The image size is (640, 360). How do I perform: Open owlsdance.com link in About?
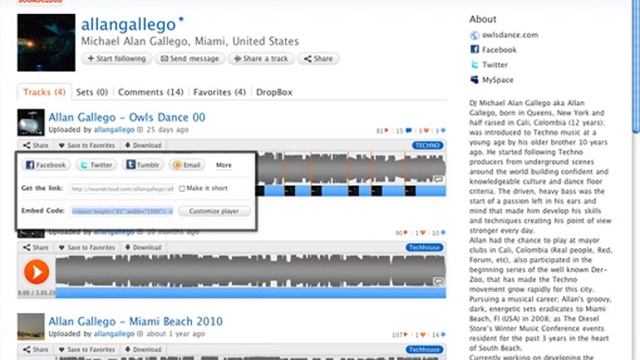tap(510, 35)
